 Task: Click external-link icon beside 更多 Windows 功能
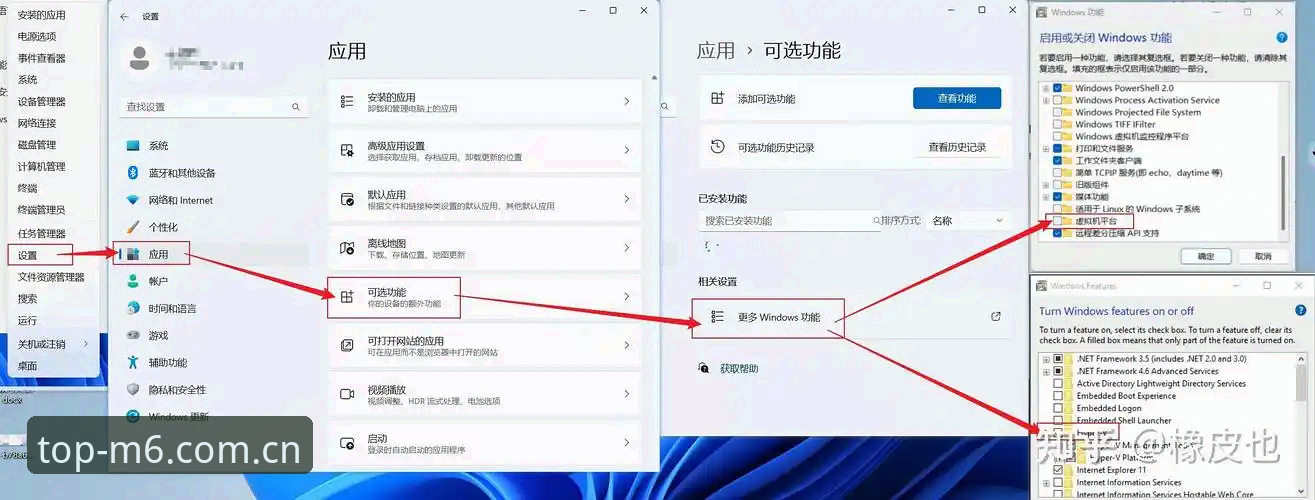tap(996, 316)
